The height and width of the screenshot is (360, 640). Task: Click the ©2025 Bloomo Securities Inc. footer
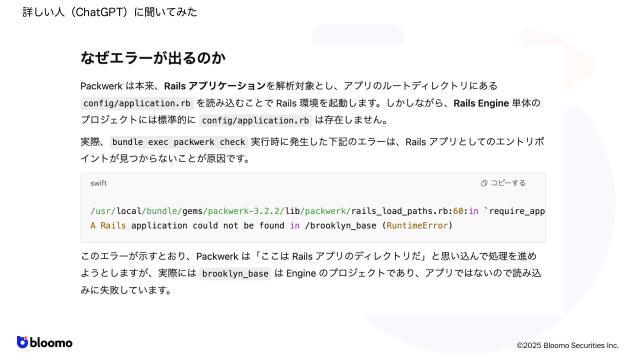pyautogui.click(x=567, y=345)
